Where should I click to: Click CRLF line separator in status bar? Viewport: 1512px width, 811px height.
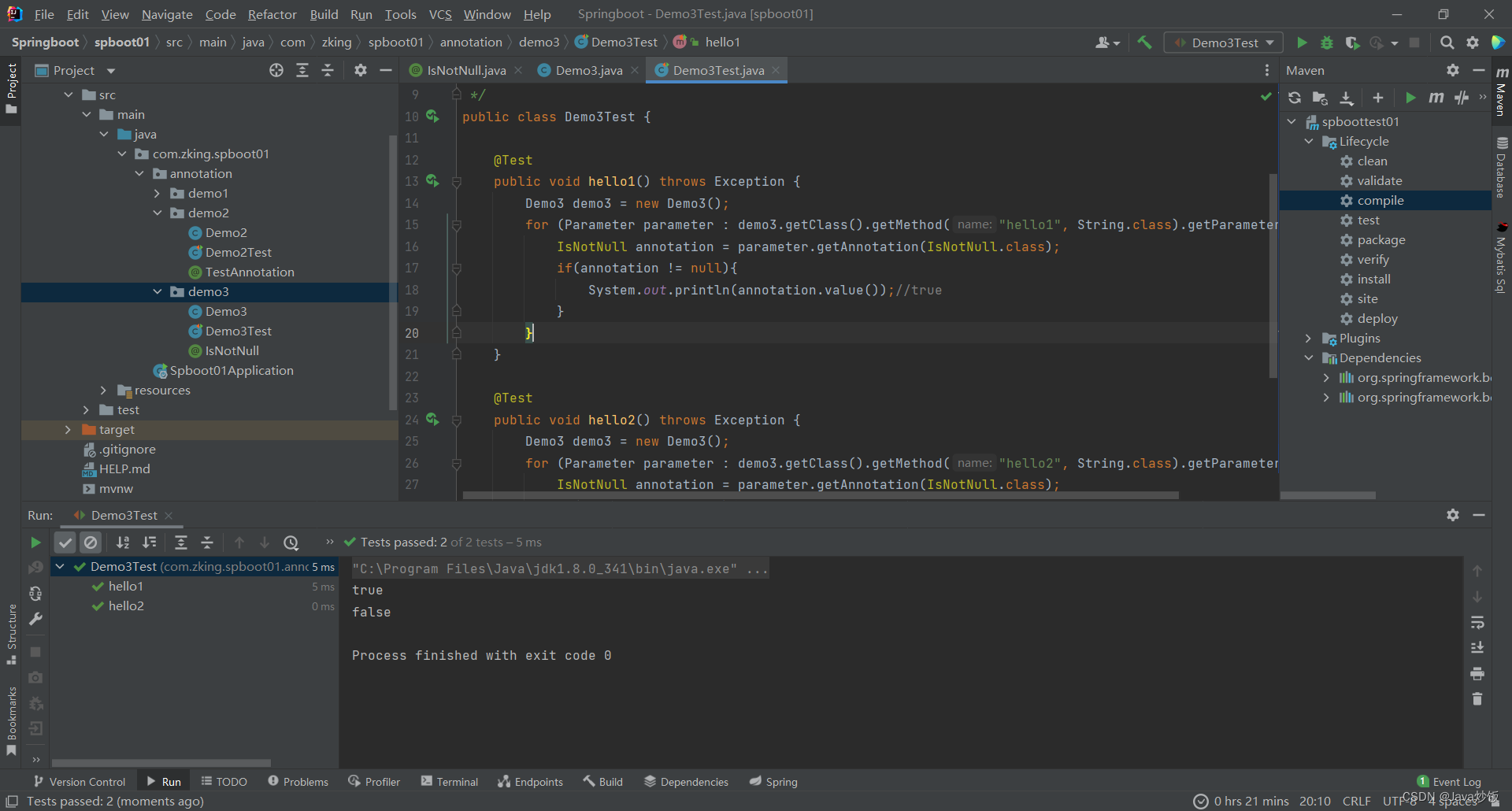coord(1356,801)
